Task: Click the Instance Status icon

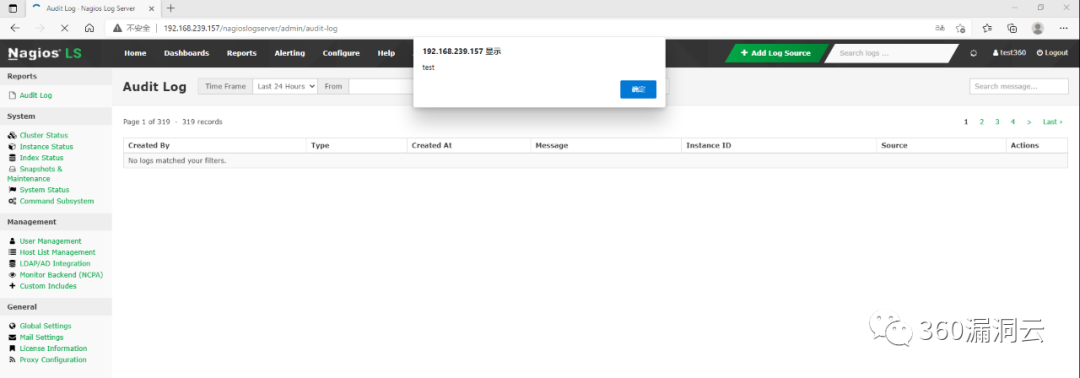Action: click(12, 147)
